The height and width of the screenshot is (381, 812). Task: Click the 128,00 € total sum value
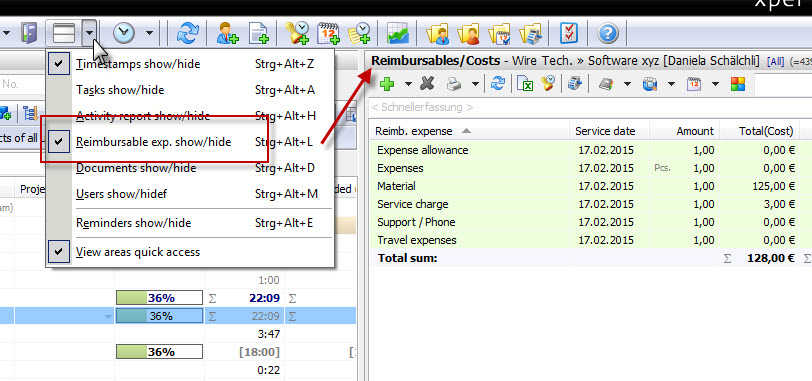pos(771,258)
